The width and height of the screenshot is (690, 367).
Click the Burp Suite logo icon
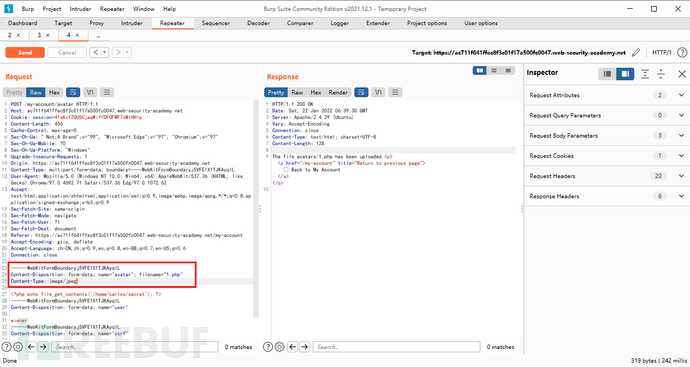pyautogui.click(x=8, y=8)
